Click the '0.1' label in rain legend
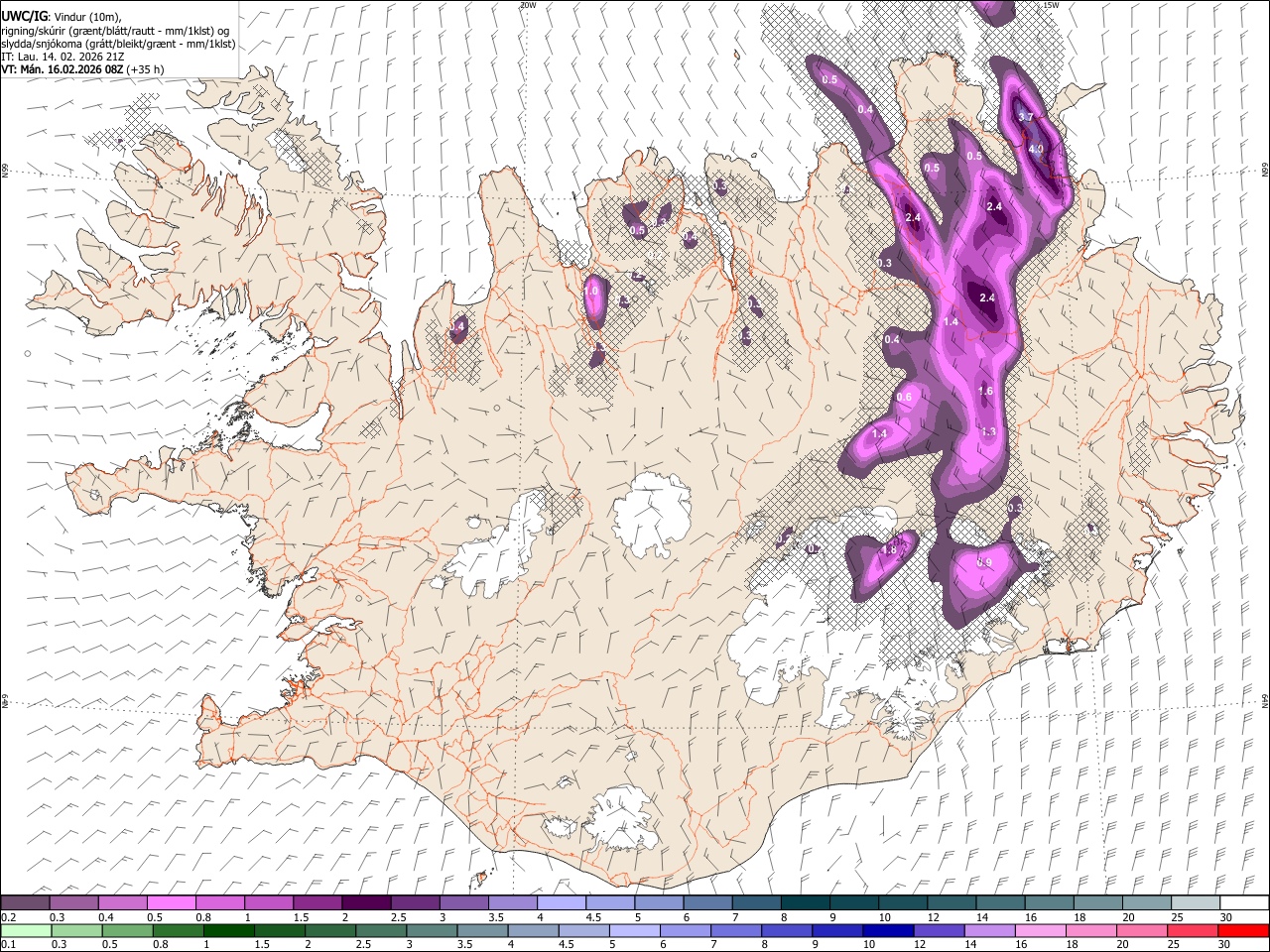 [9, 944]
